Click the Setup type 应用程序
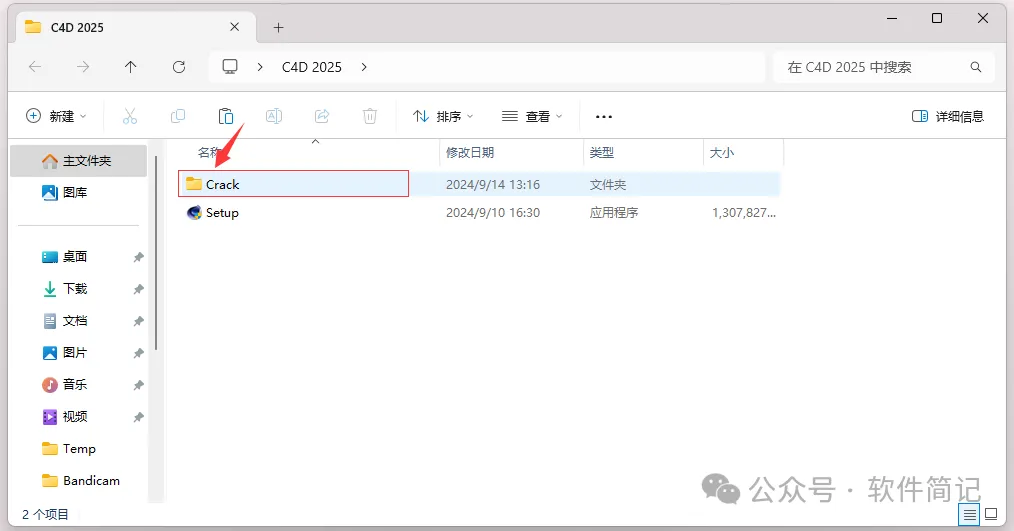The width and height of the screenshot is (1014, 531). coord(614,213)
